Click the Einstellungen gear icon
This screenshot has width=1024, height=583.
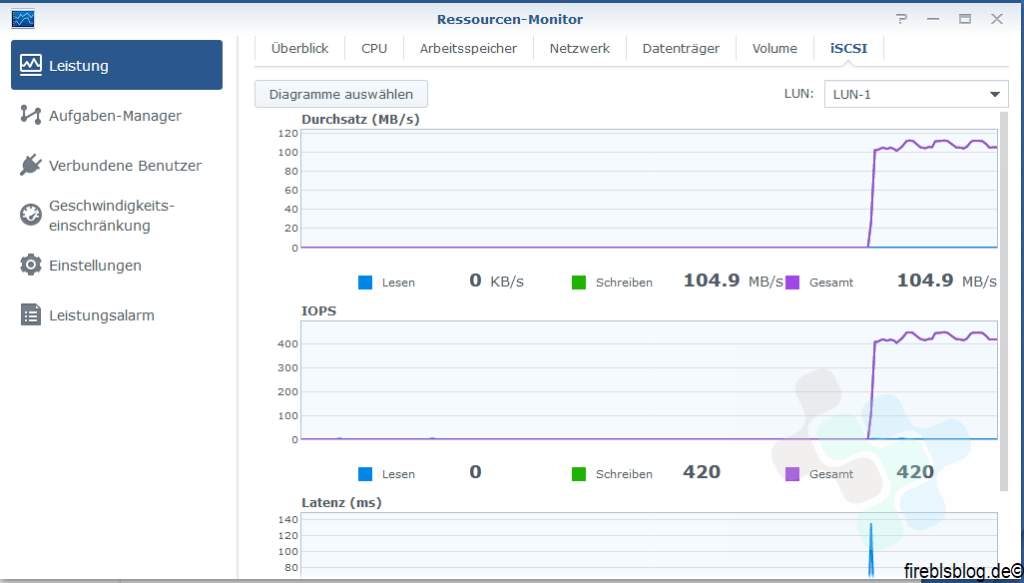[31, 265]
